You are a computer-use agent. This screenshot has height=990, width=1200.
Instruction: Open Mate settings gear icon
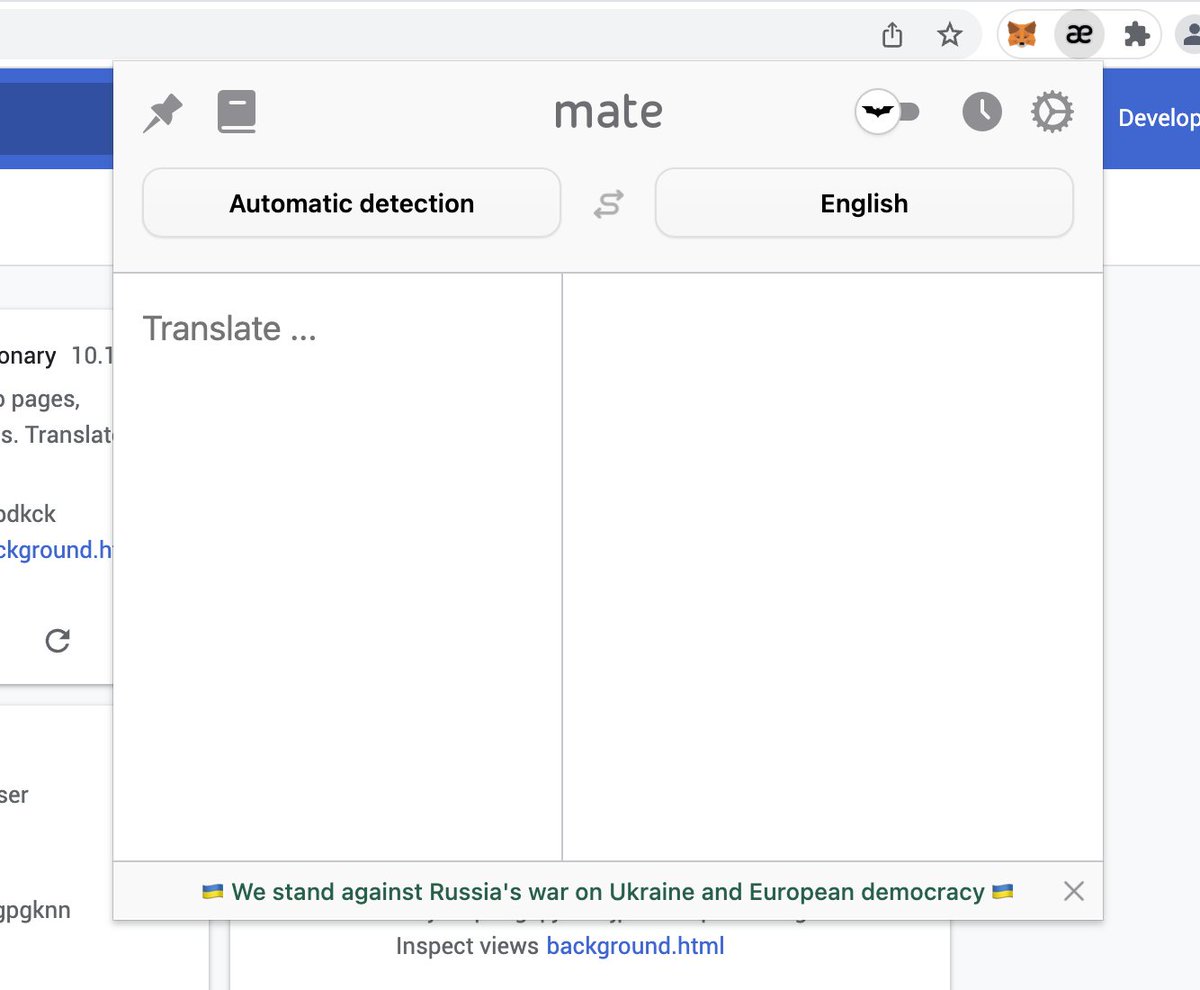coord(1052,112)
